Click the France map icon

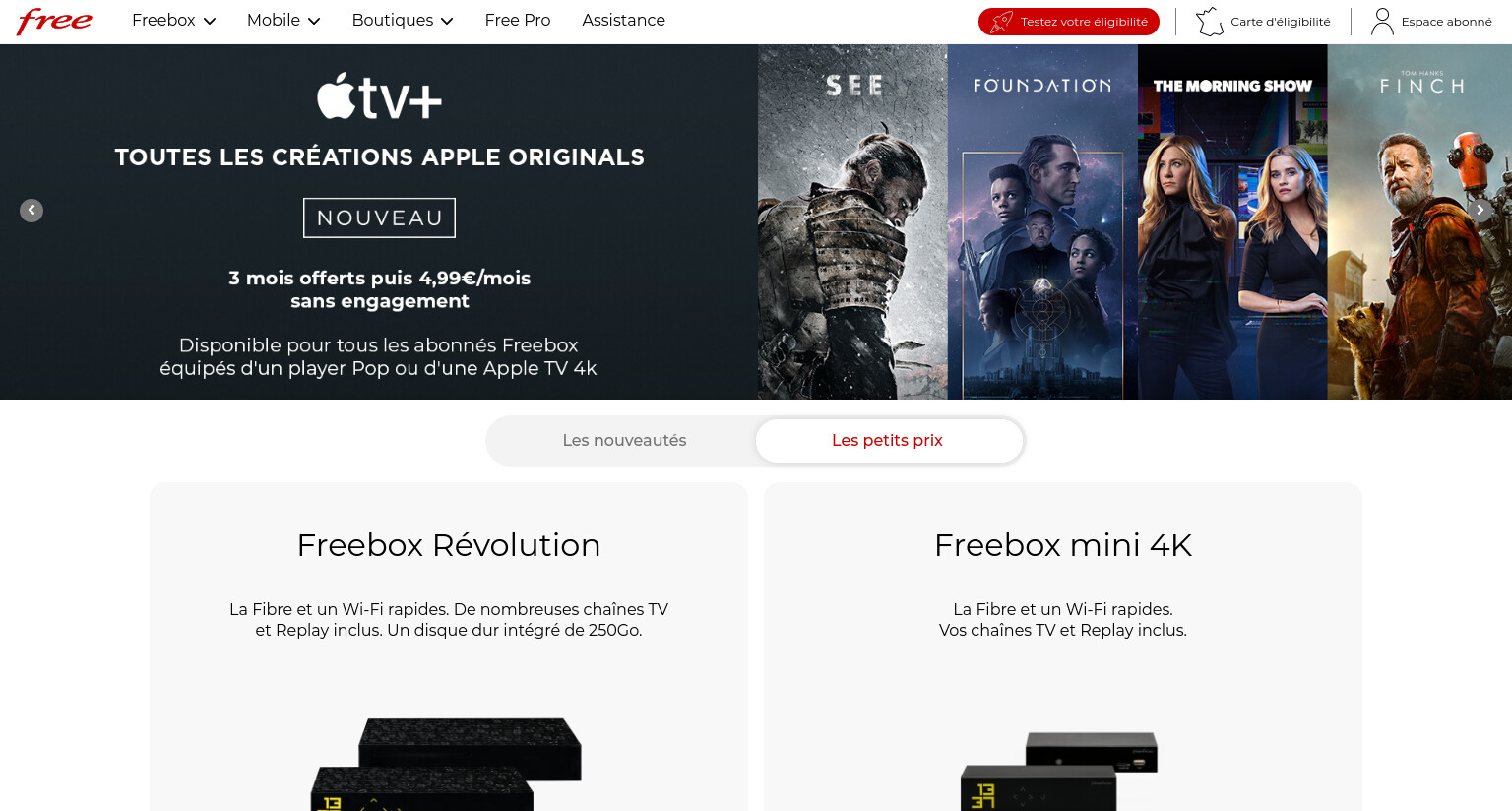(x=1210, y=22)
